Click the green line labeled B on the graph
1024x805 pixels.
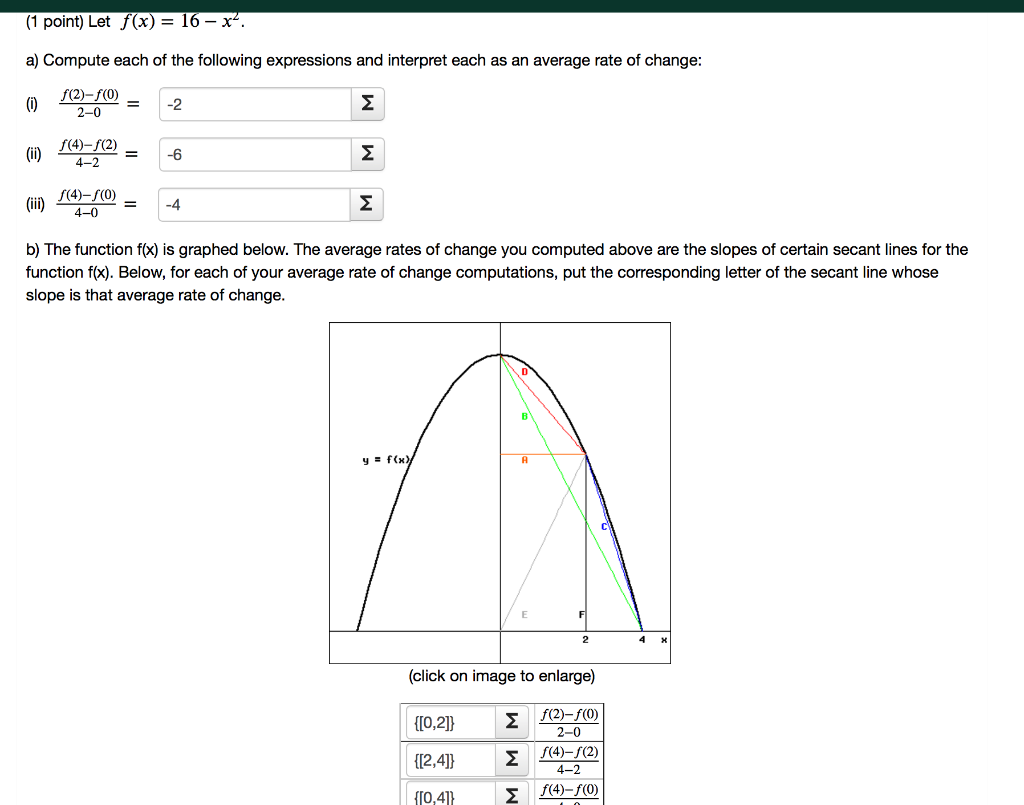[x=522, y=418]
